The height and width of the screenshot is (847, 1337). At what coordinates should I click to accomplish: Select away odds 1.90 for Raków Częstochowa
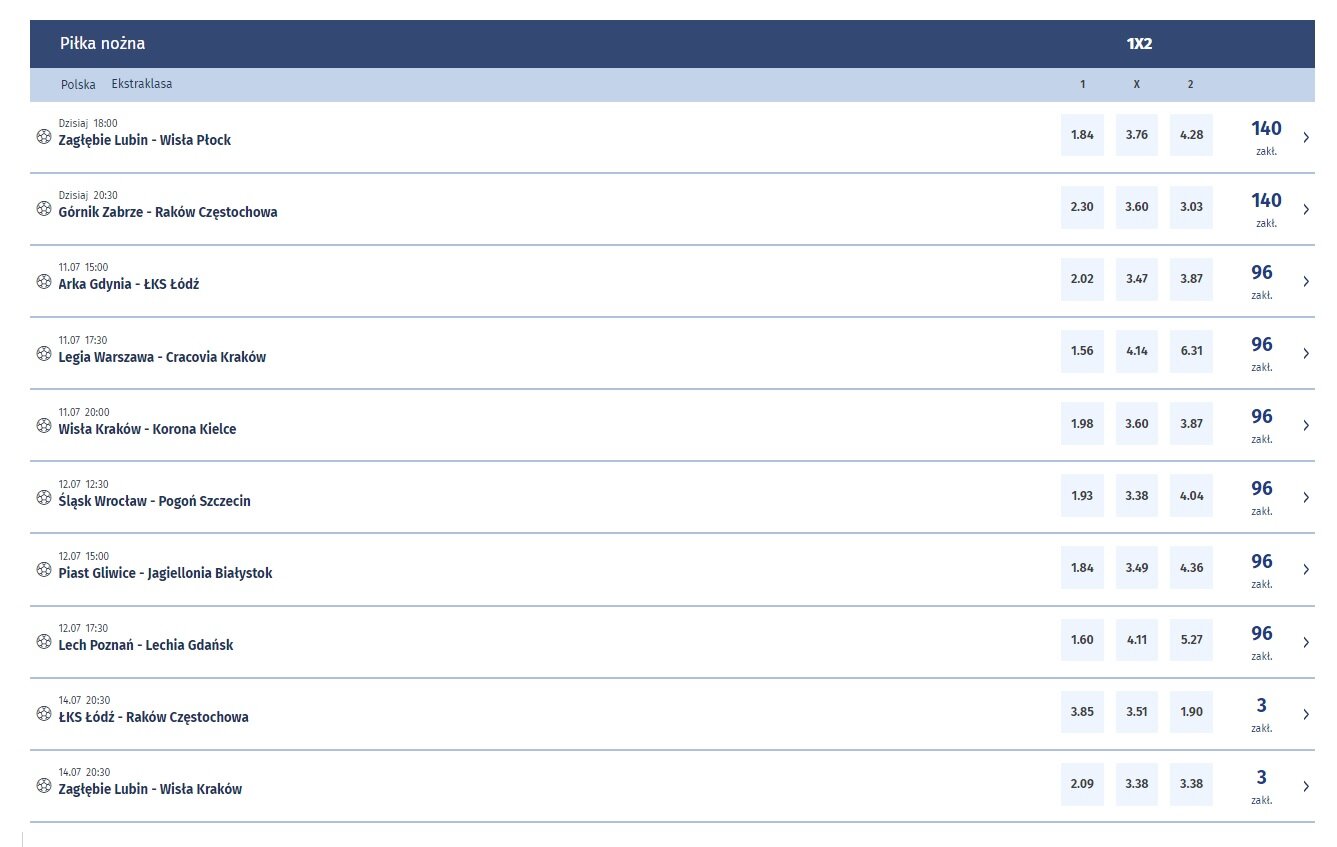point(1191,712)
